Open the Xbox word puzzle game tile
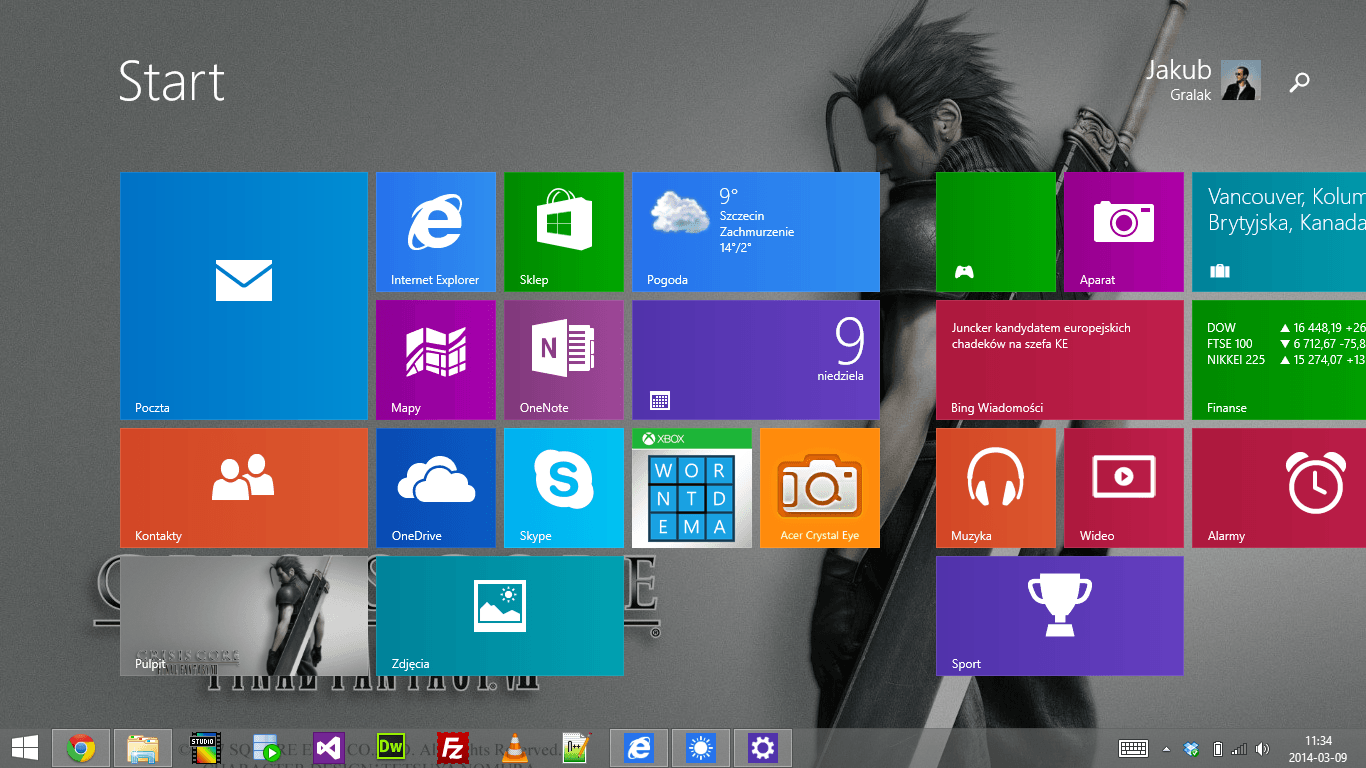1366x768 pixels. pos(692,488)
